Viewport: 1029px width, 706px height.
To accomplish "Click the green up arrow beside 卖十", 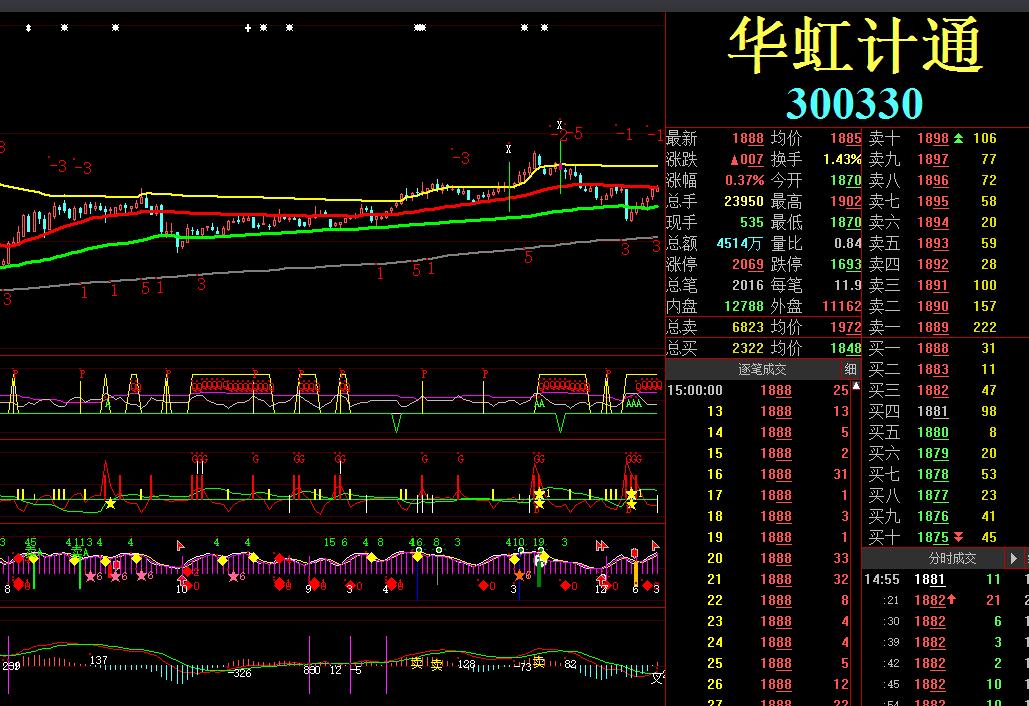I will [959, 138].
